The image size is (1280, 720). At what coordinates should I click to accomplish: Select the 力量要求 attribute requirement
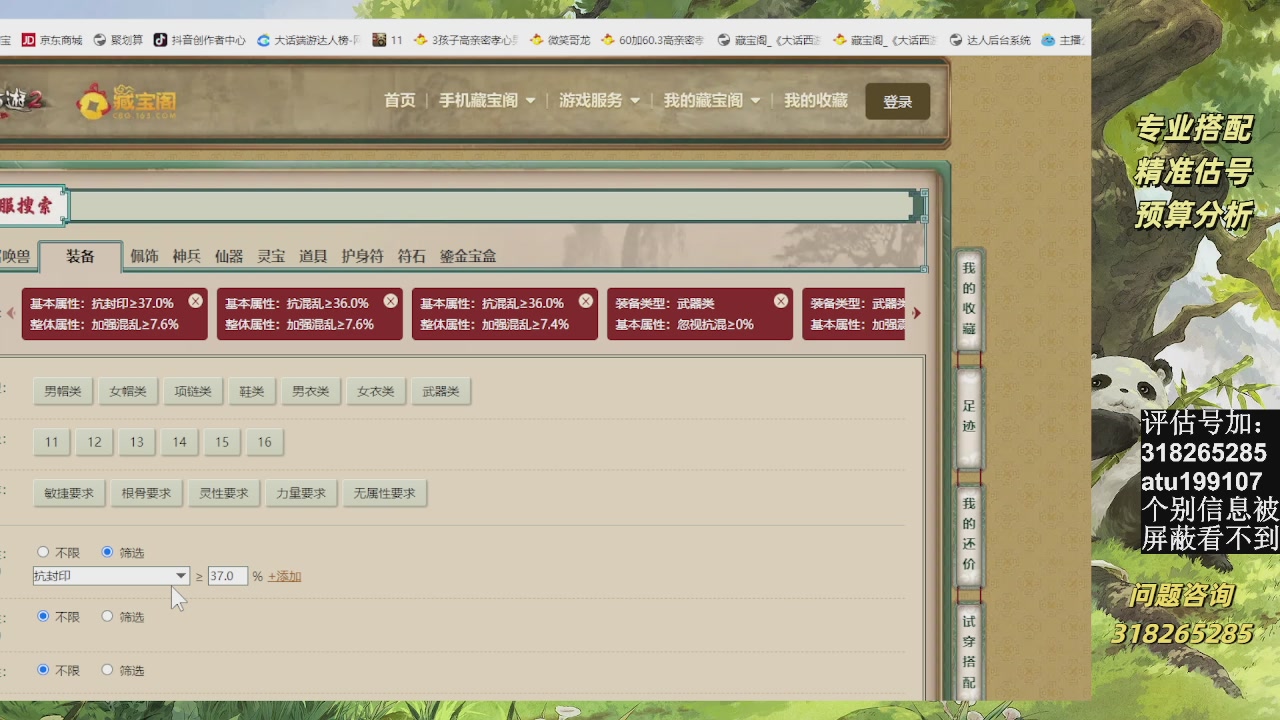tap(301, 493)
